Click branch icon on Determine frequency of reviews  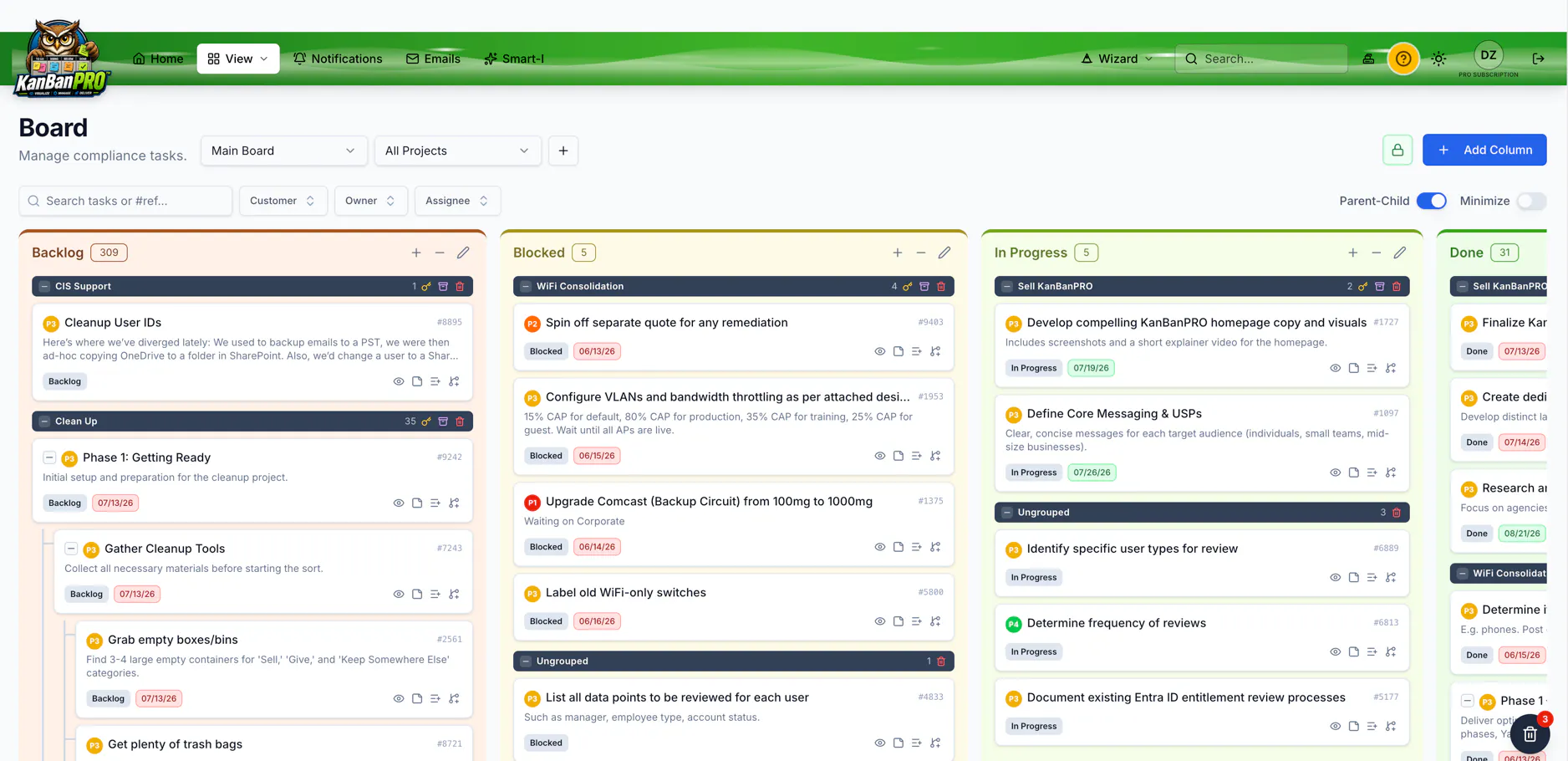[x=1391, y=651]
